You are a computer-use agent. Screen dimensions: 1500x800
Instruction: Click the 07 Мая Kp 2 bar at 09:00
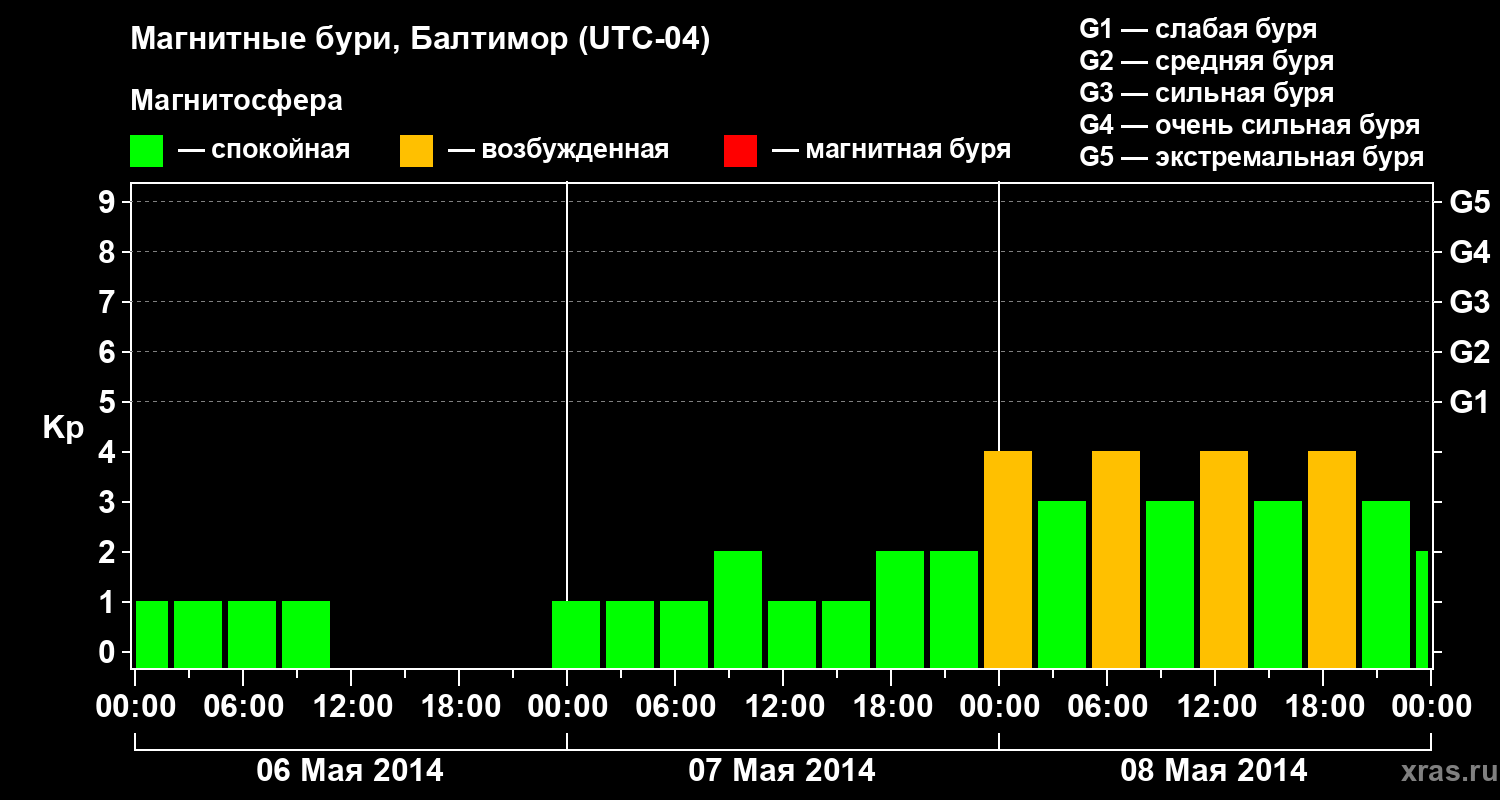point(738,609)
